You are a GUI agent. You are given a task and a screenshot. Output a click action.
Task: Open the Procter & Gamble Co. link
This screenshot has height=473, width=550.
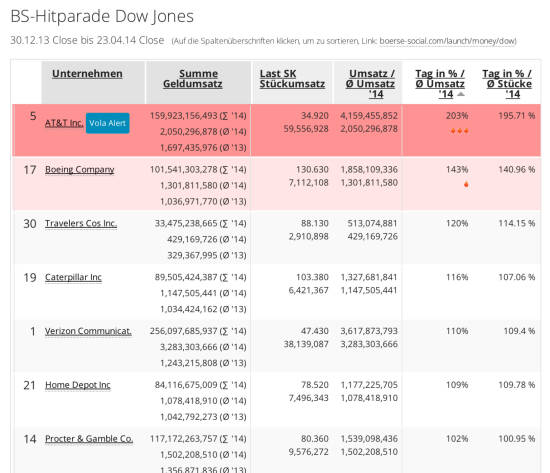pos(89,439)
